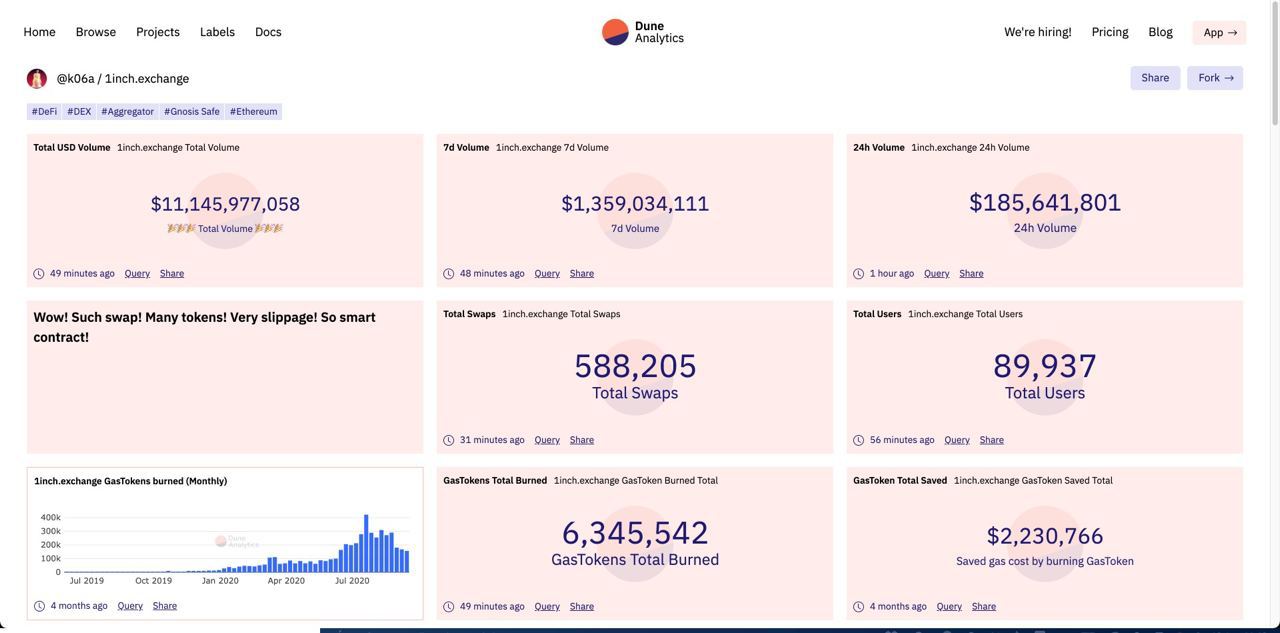Click the 588,205 Total Swaps value

coord(635,366)
